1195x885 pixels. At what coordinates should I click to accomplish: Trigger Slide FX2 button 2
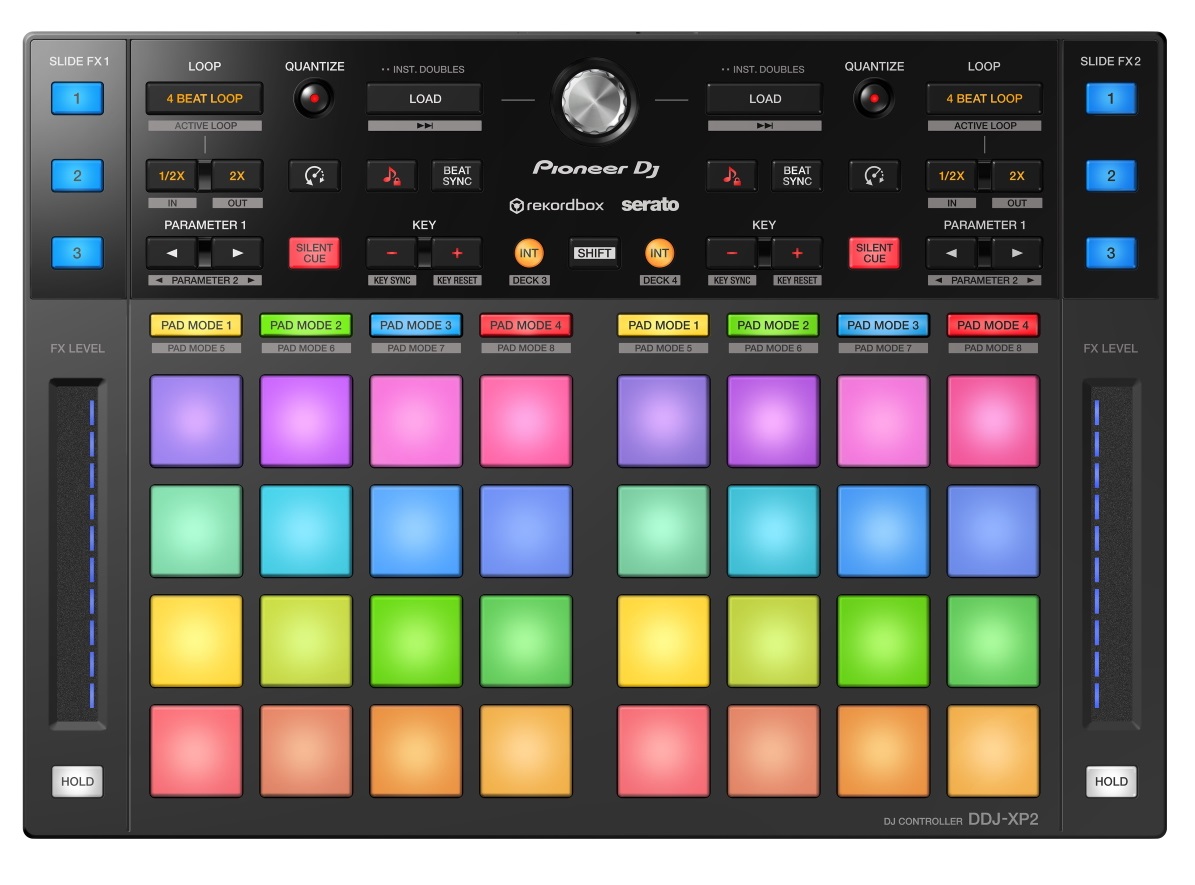point(1110,176)
